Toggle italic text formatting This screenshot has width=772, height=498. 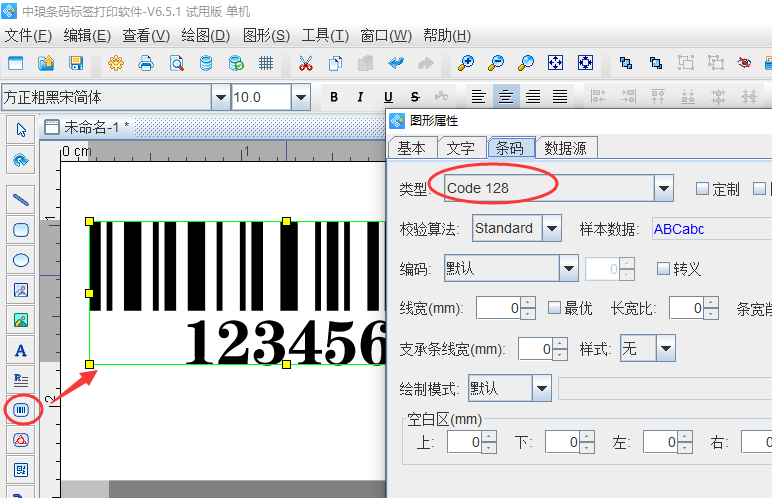click(360, 97)
